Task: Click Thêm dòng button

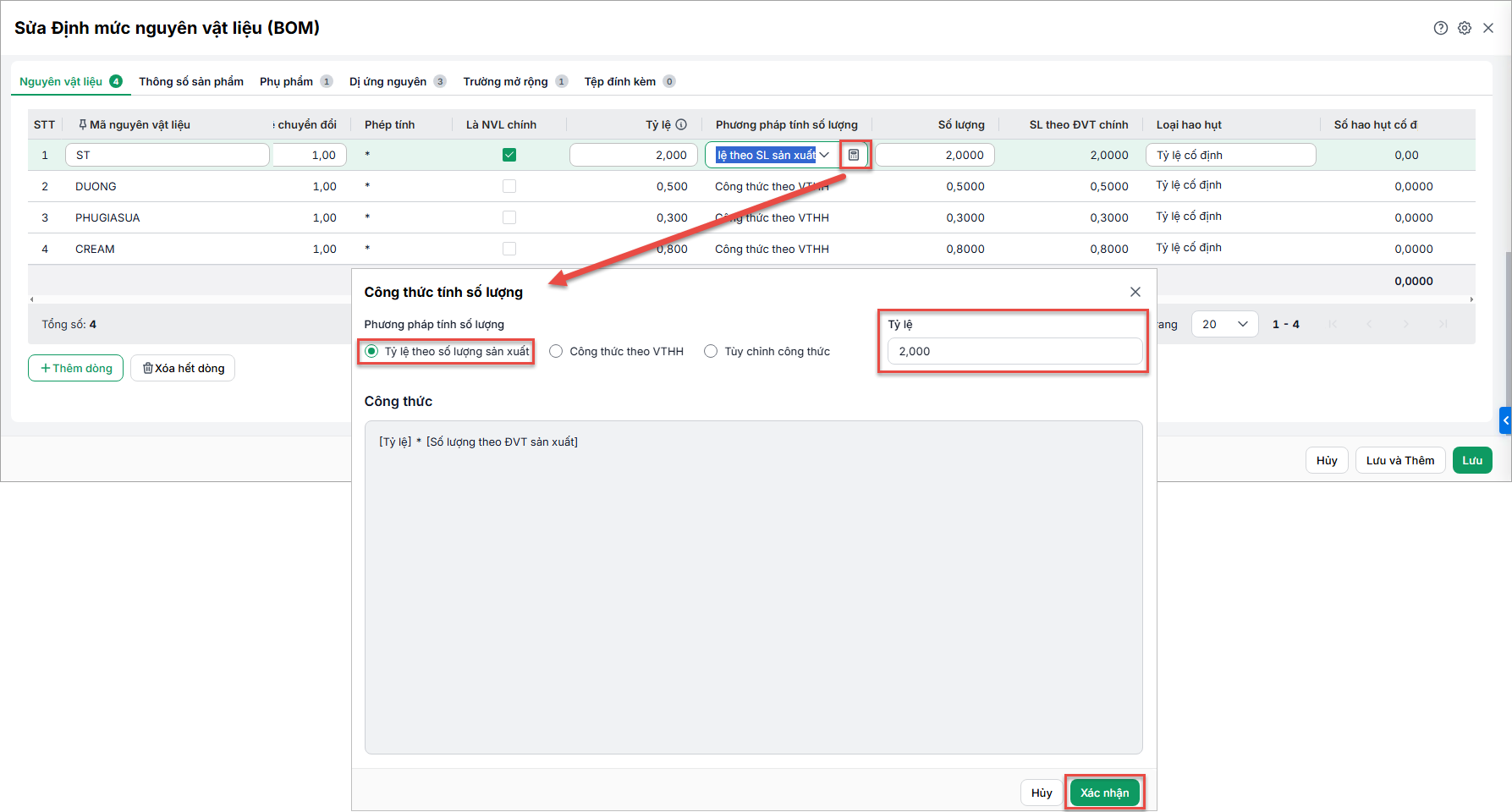Action: pyautogui.click(x=76, y=368)
